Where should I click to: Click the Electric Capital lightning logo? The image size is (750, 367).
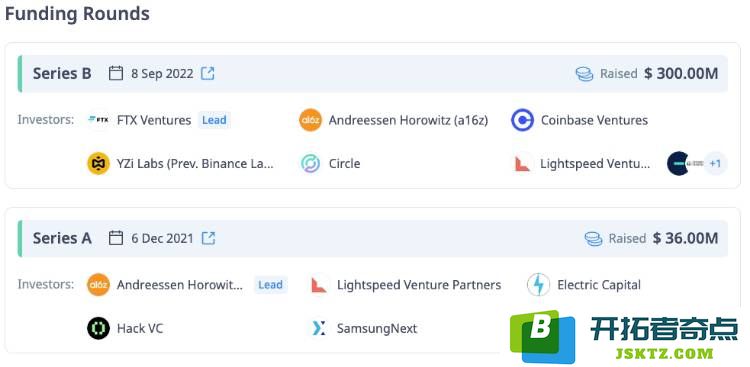coord(539,285)
